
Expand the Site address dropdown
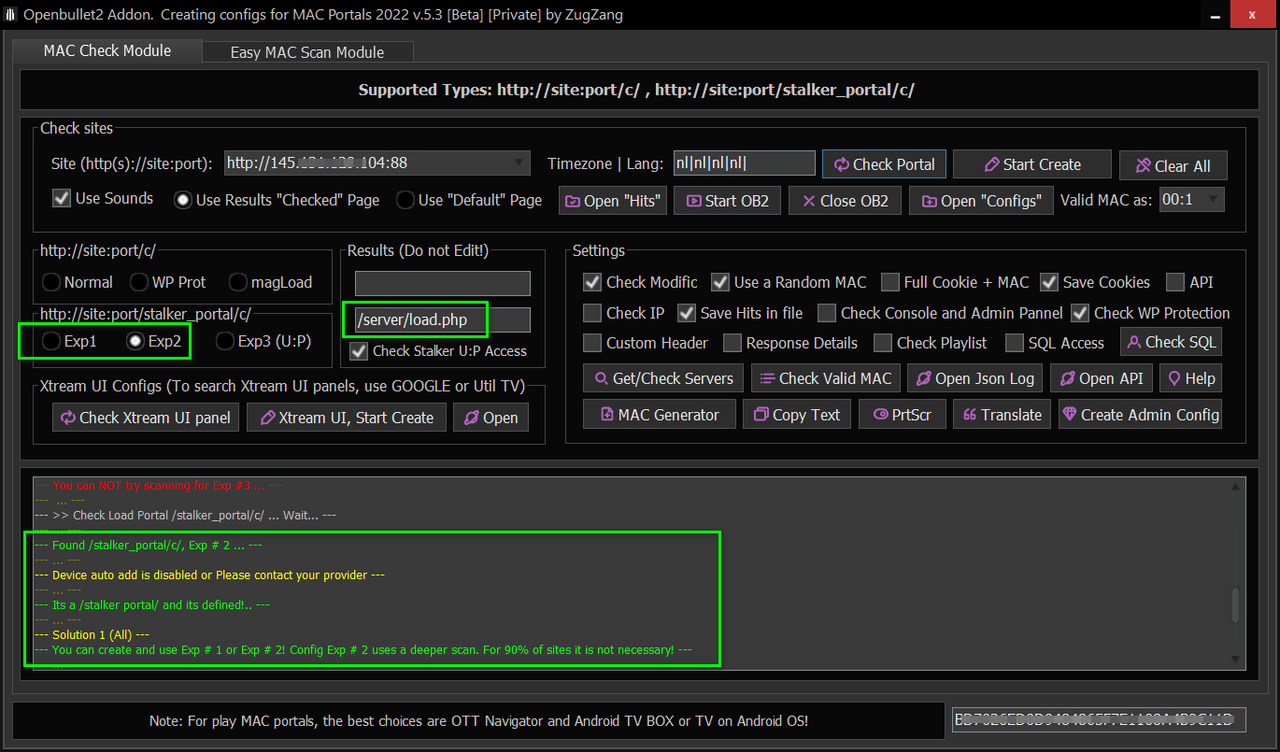click(519, 163)
